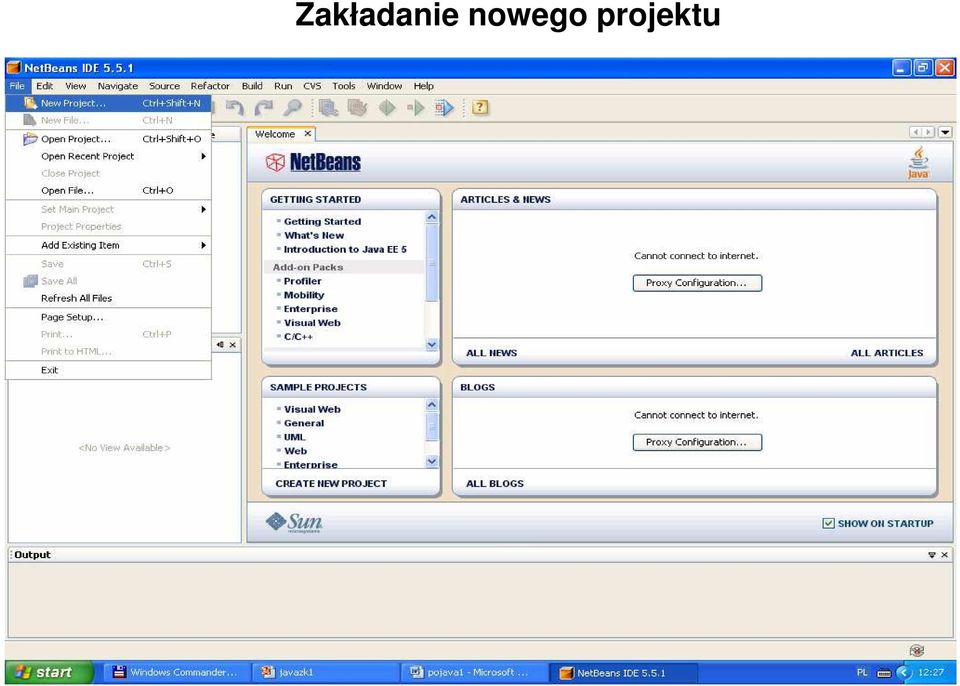
Task: Open Introduction to Java EE 5 link
Action: [x=345, y=249]
